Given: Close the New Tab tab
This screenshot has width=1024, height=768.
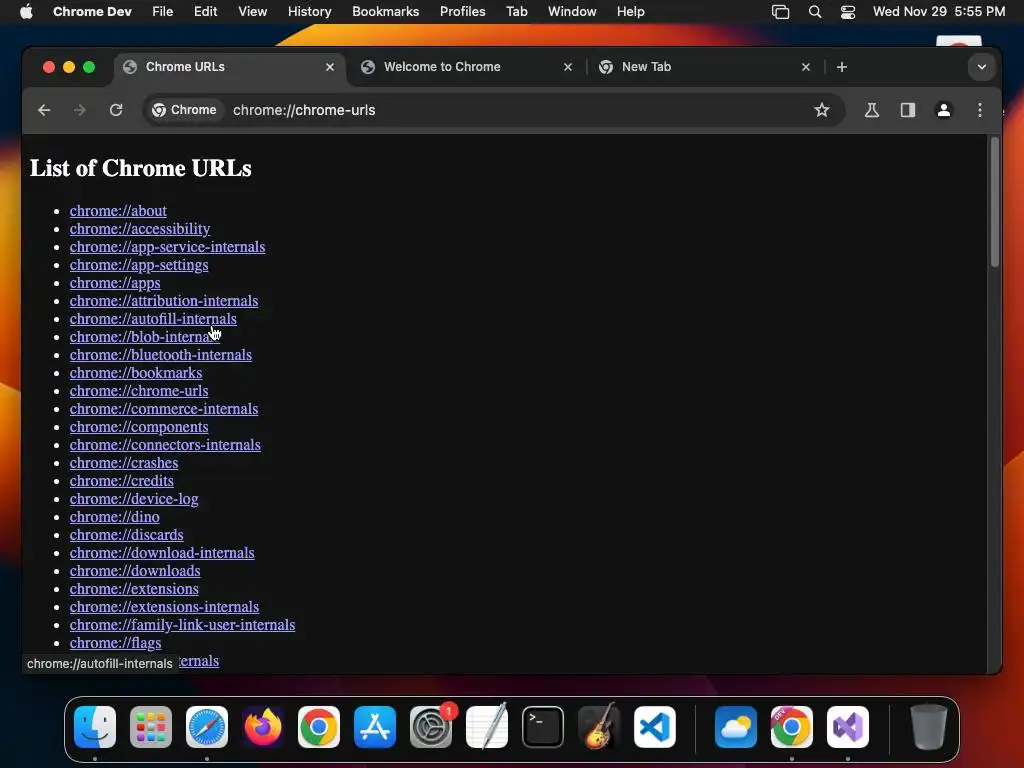Looking at the screenshot, I should click(x=806, y=67).
